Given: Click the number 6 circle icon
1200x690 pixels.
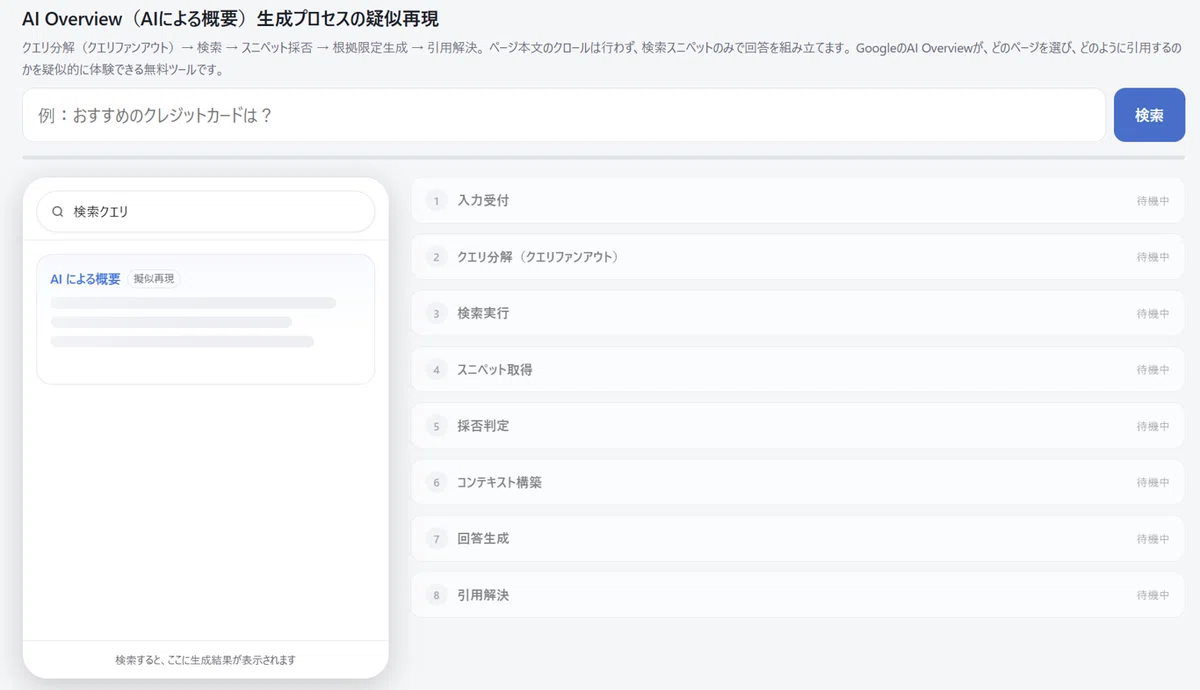Looking at the screenshot, I should coord(436,483).
